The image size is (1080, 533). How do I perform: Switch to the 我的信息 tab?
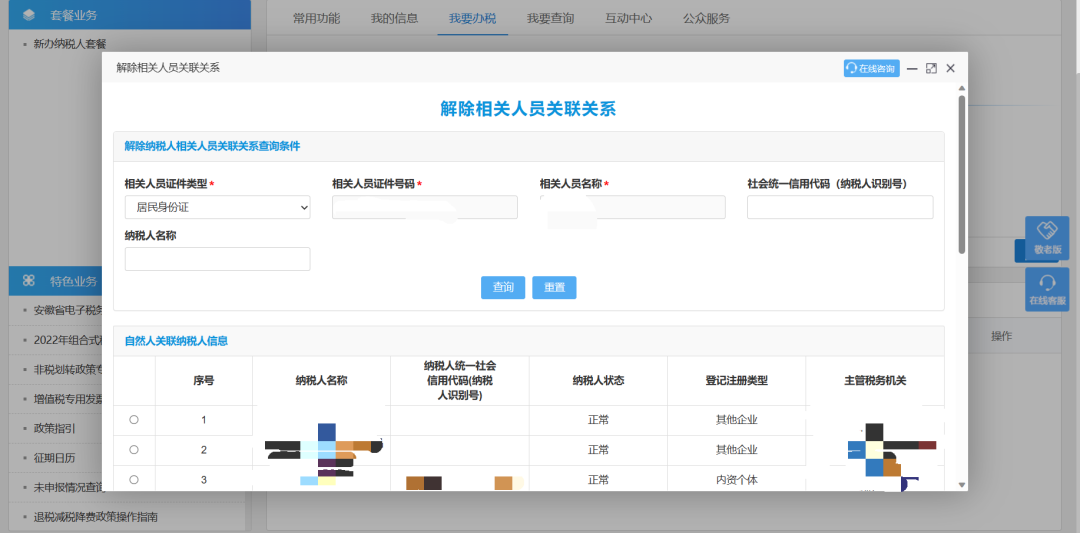(394, 18)
